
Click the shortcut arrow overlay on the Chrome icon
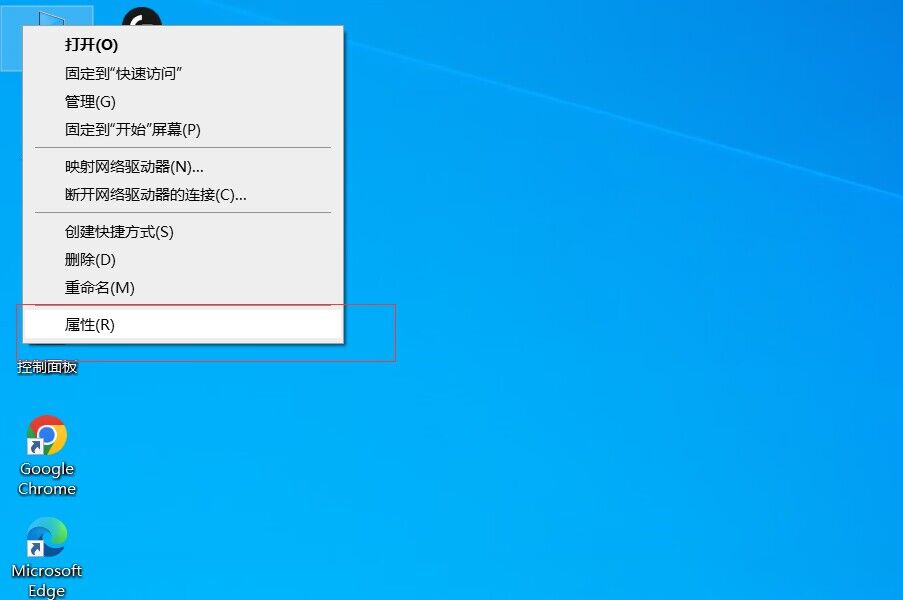pos(35,447)
